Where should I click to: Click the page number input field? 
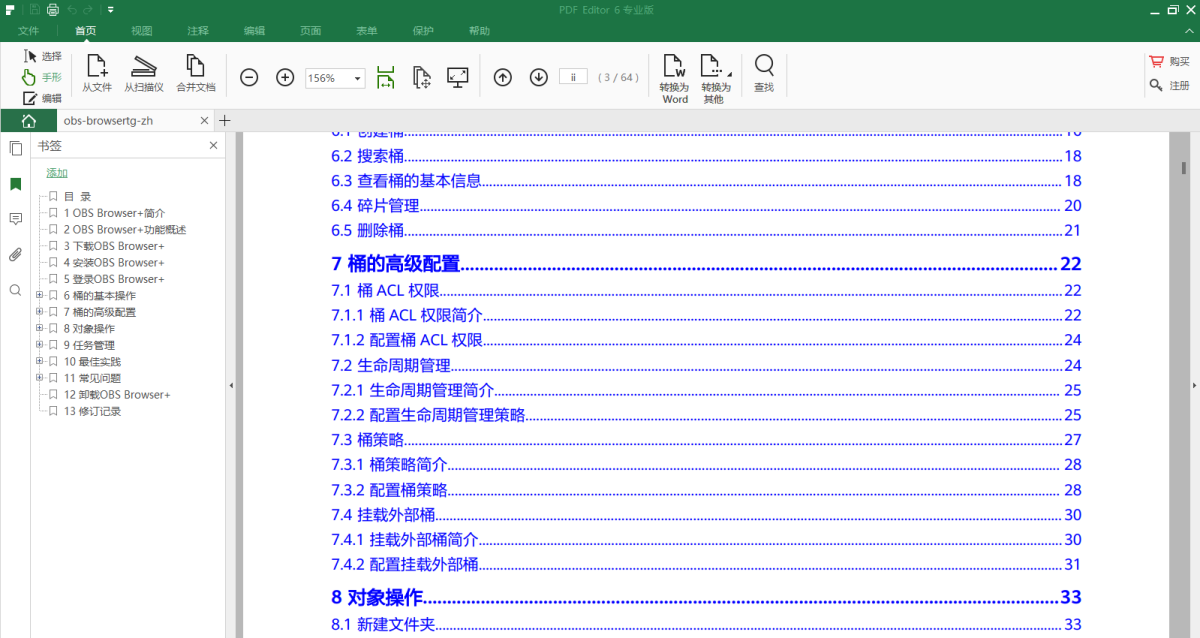click(x=573, y=76)
